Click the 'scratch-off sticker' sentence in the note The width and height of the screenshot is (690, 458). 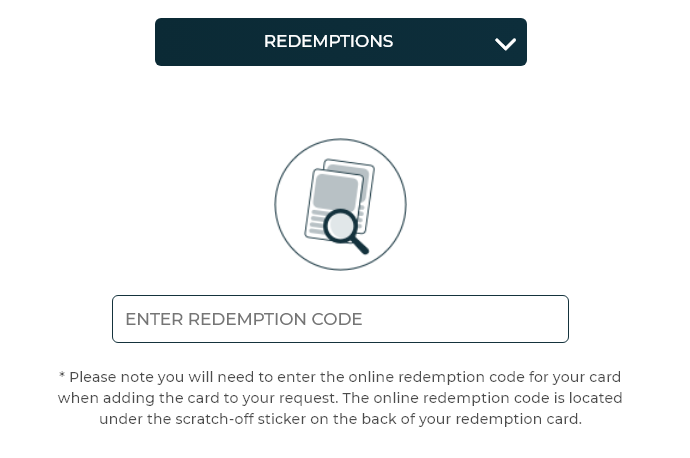340,419
